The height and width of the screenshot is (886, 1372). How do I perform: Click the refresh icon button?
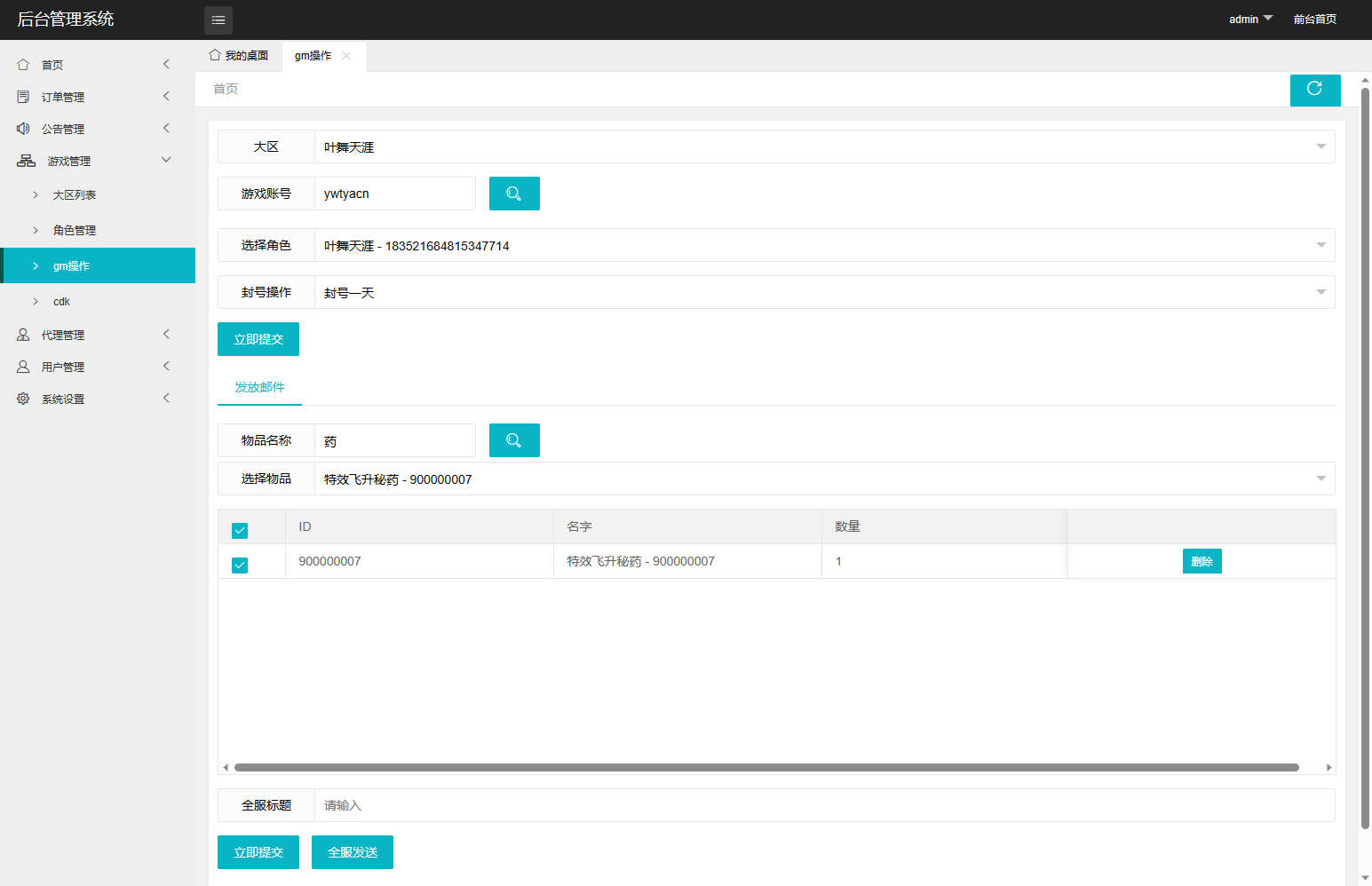coord(1315,90)
